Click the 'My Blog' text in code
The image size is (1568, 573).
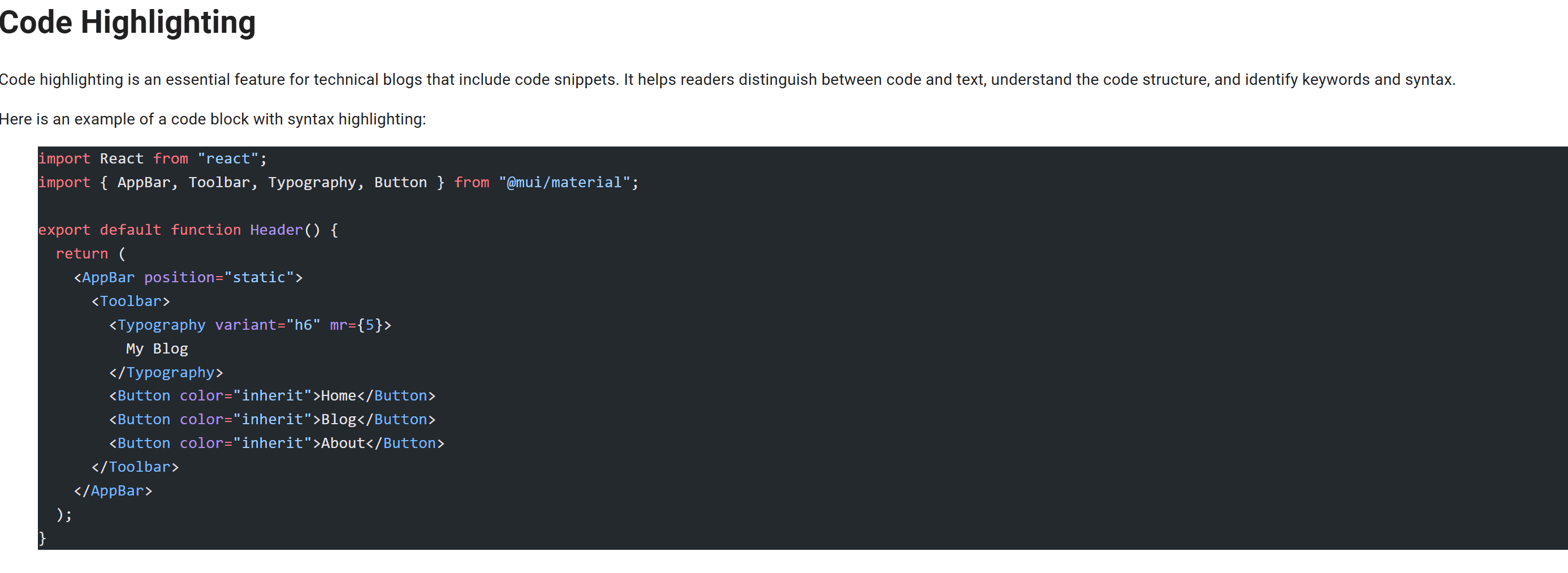[157, 349]
